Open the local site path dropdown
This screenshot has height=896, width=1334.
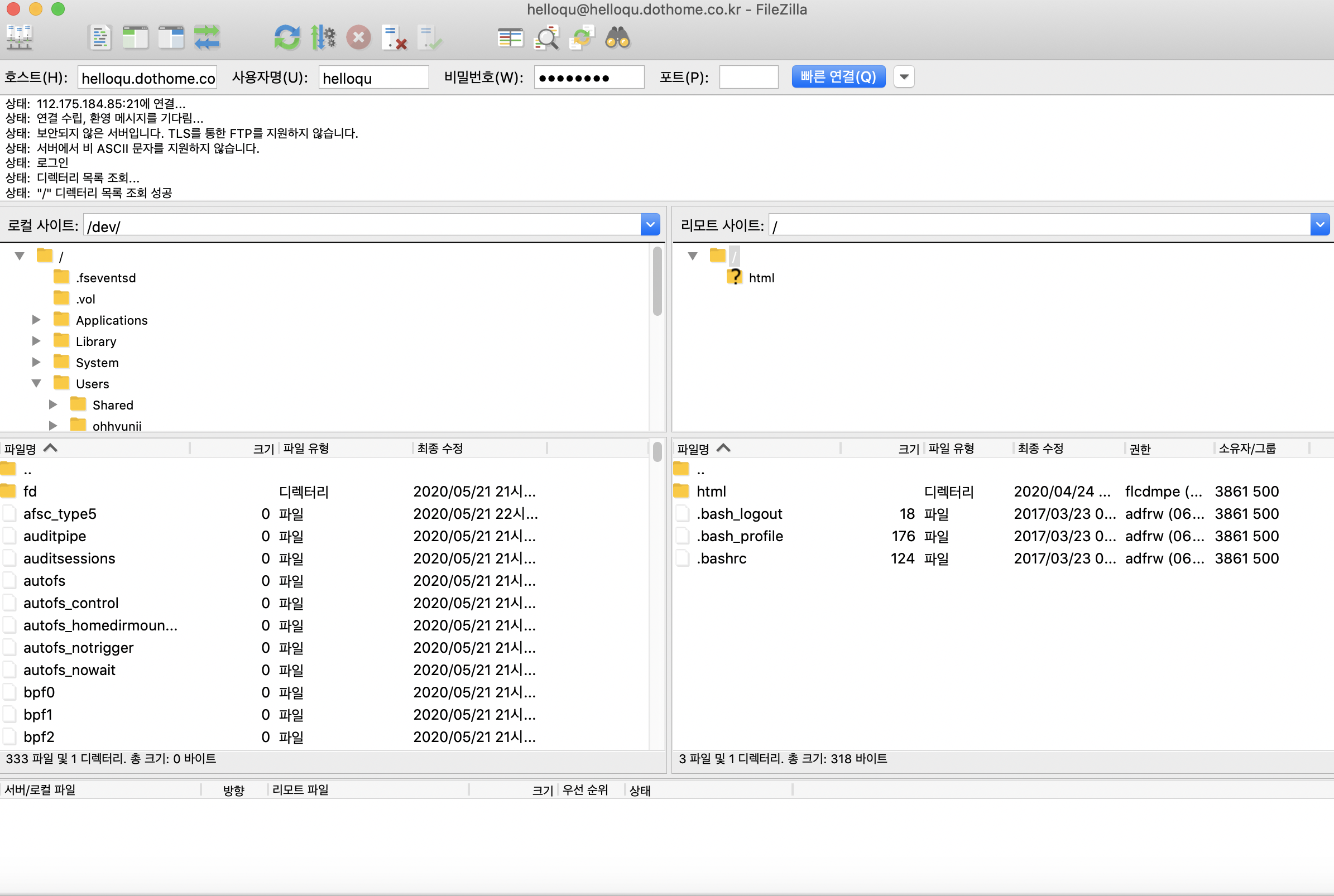(650, 225)
